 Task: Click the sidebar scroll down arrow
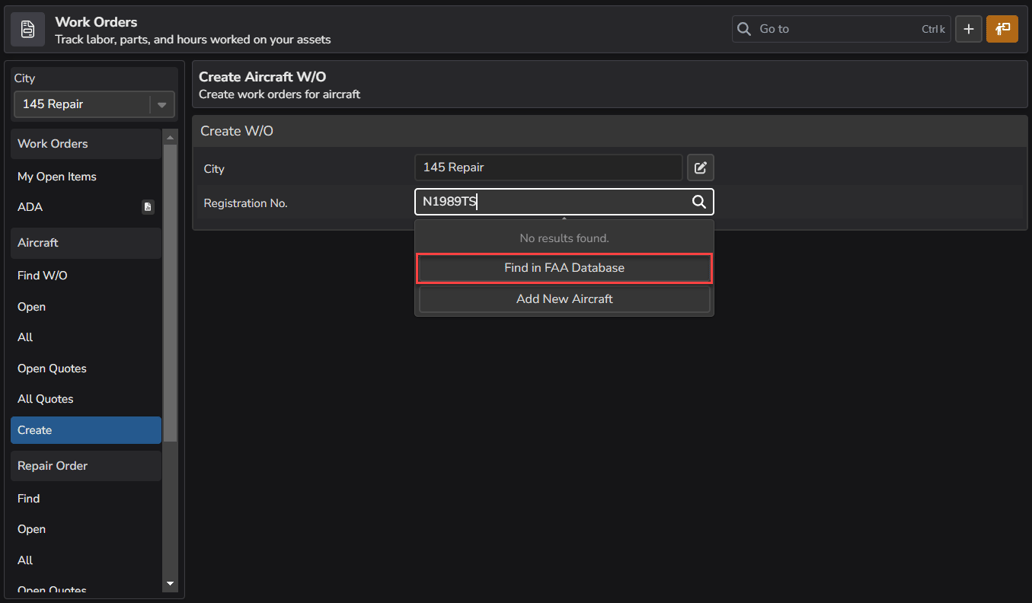click(170, 584)
